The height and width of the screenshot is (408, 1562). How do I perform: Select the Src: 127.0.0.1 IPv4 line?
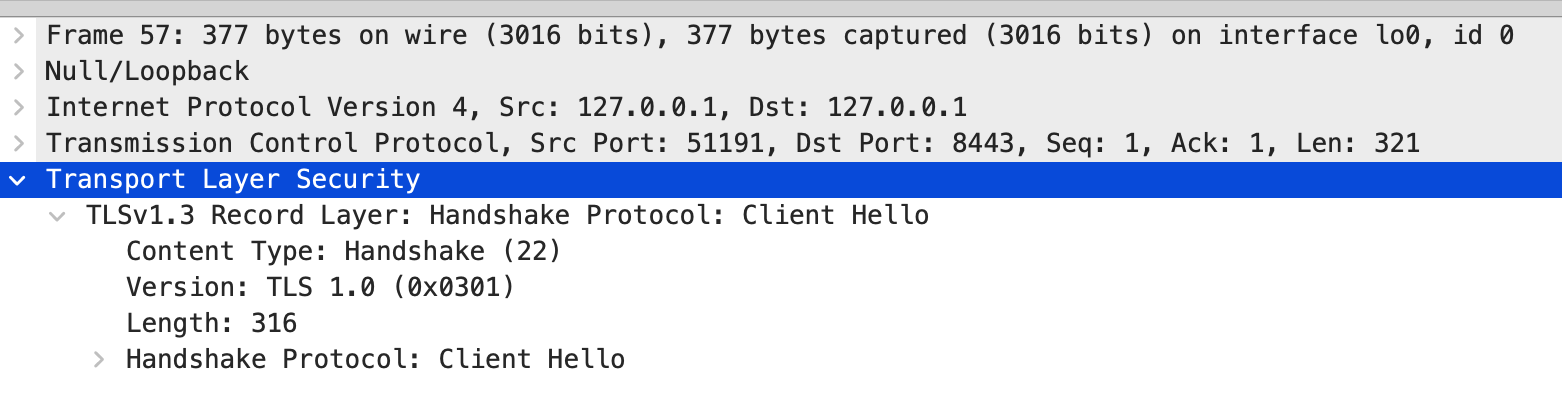click(x=781, y=108)
